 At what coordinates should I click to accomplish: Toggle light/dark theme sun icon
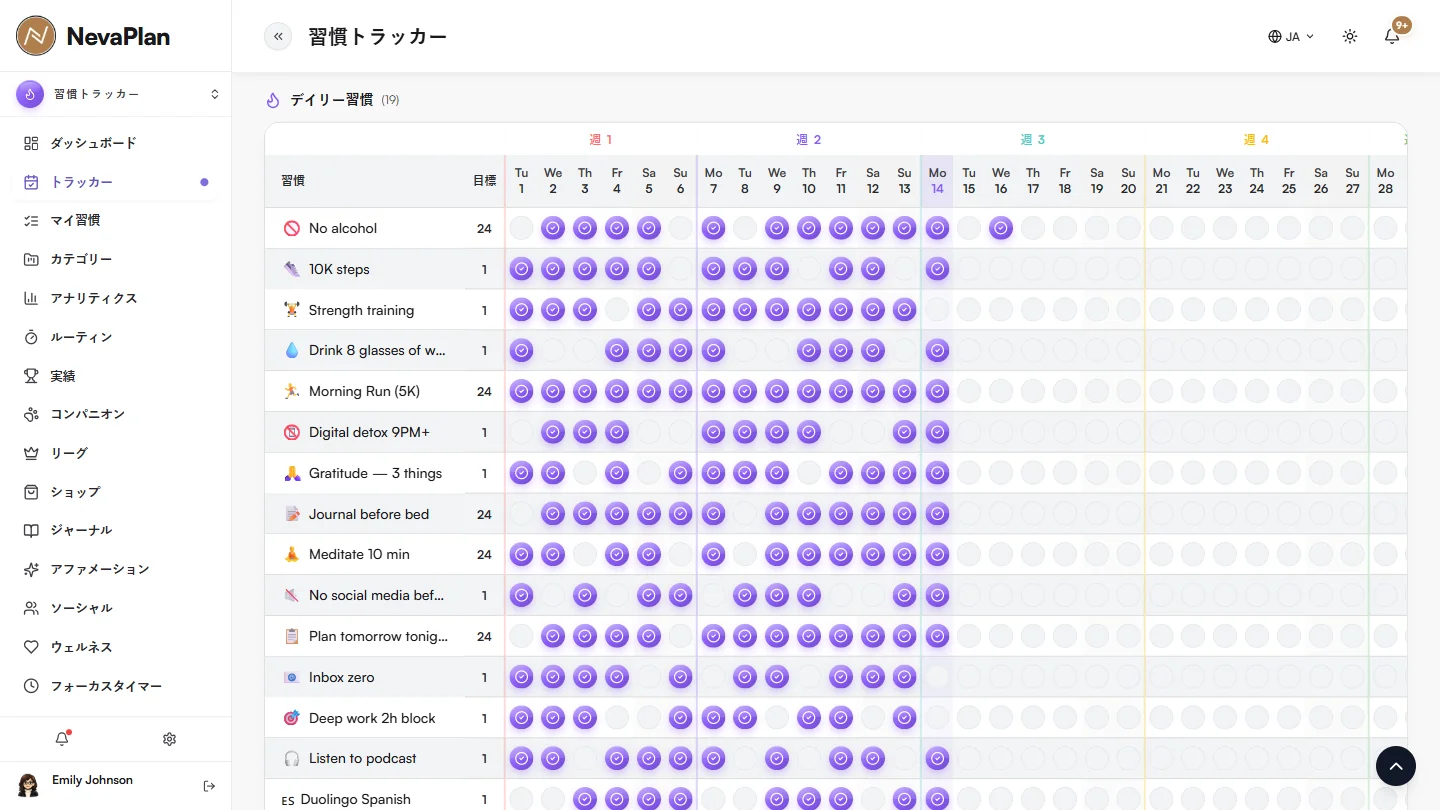pyautogui.click(x=1350, y=36)
